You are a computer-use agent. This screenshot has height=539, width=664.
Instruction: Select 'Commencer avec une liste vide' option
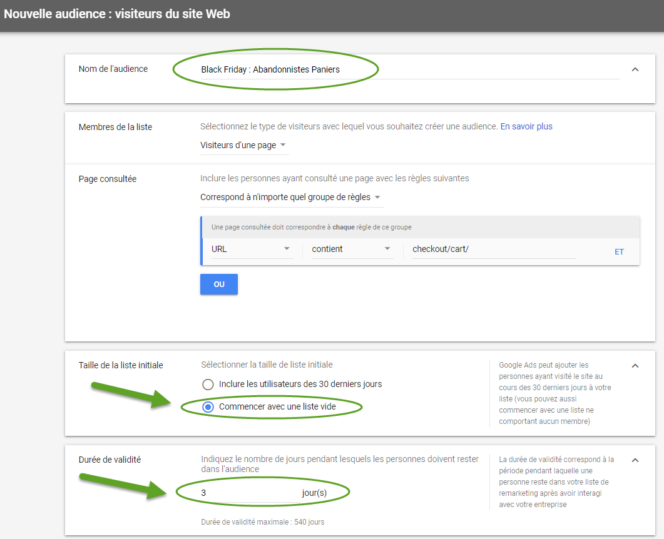point(208,407)
